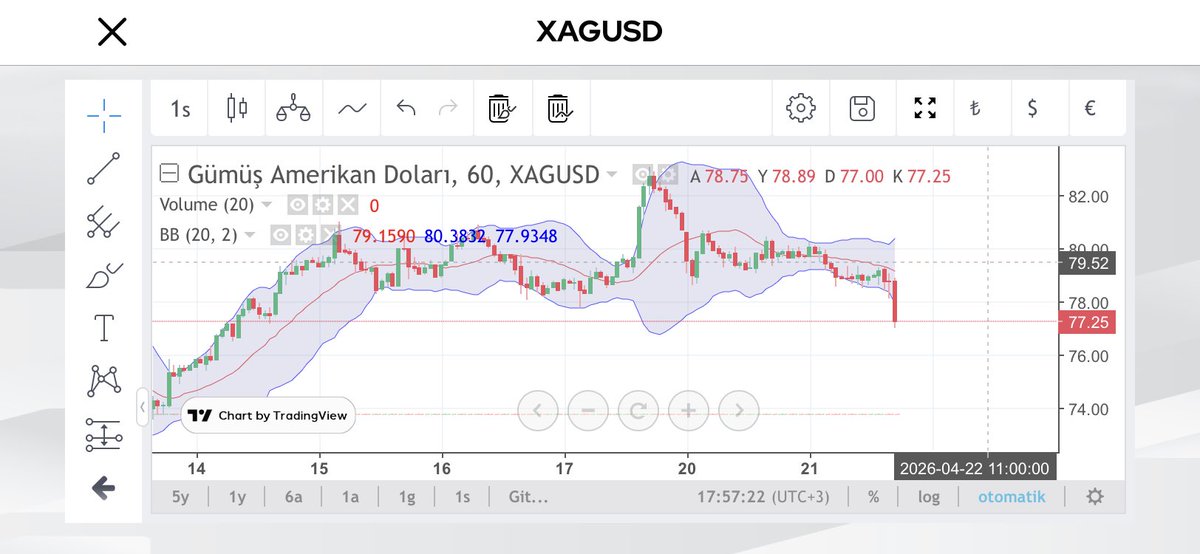Select the long/short position measurement tool
The image size is (1200, 554).
(103, 434)
